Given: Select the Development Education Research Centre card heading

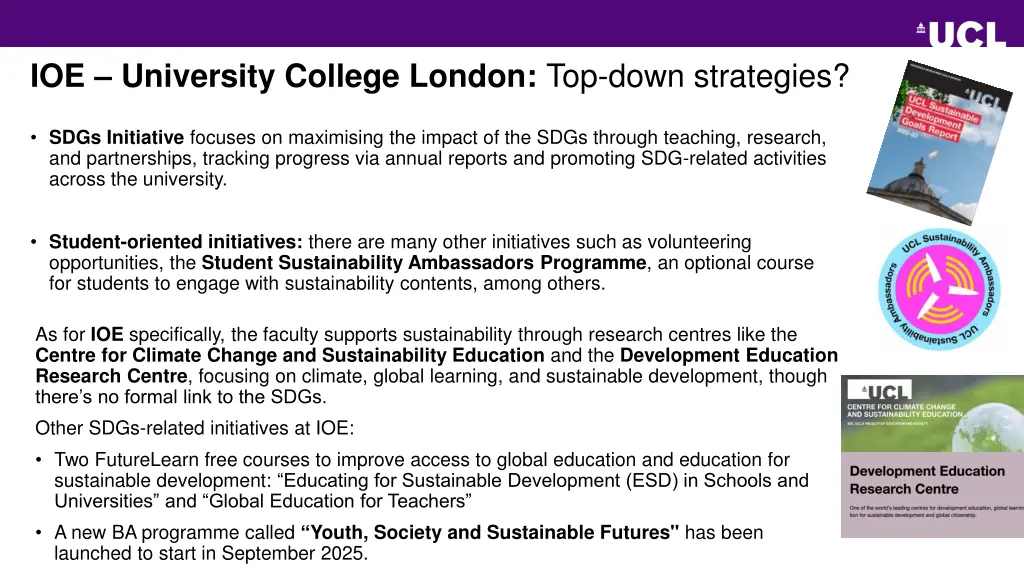Looking at the screenshot, I should [x=927, y=480].
